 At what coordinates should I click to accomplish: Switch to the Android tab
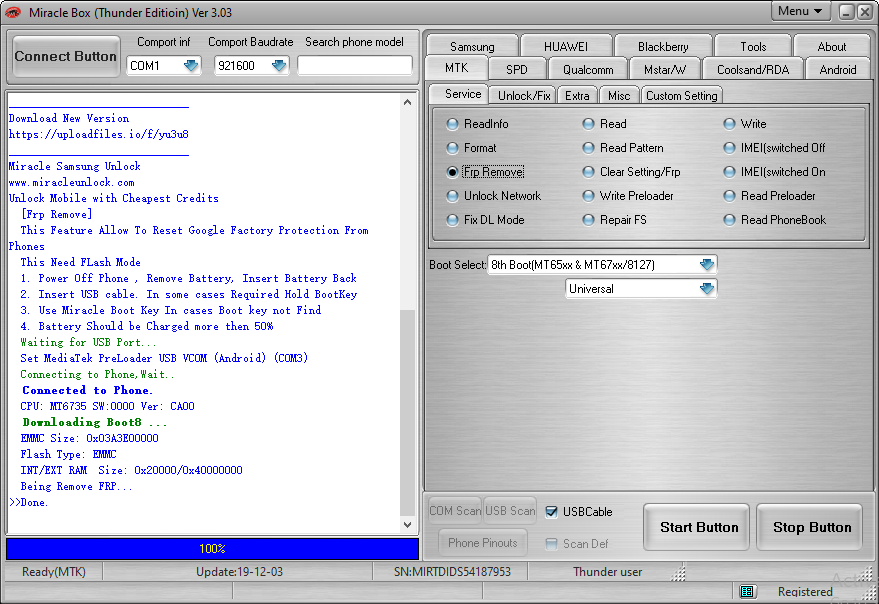click(838, 70)
